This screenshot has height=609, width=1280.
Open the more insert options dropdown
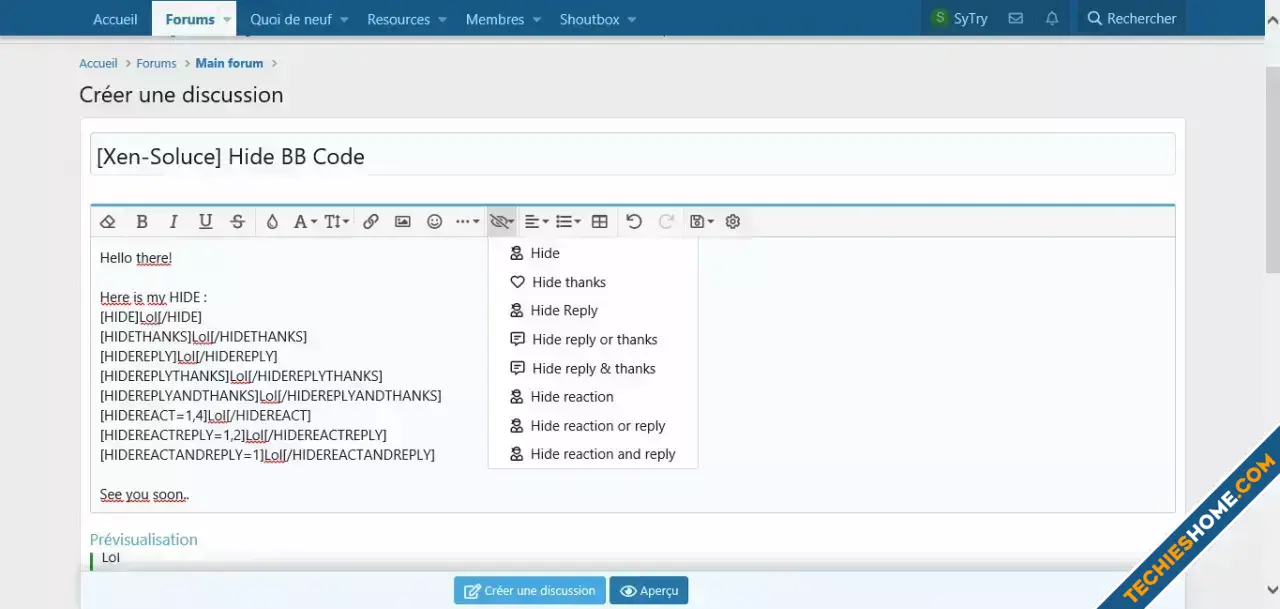click(468, 222)
